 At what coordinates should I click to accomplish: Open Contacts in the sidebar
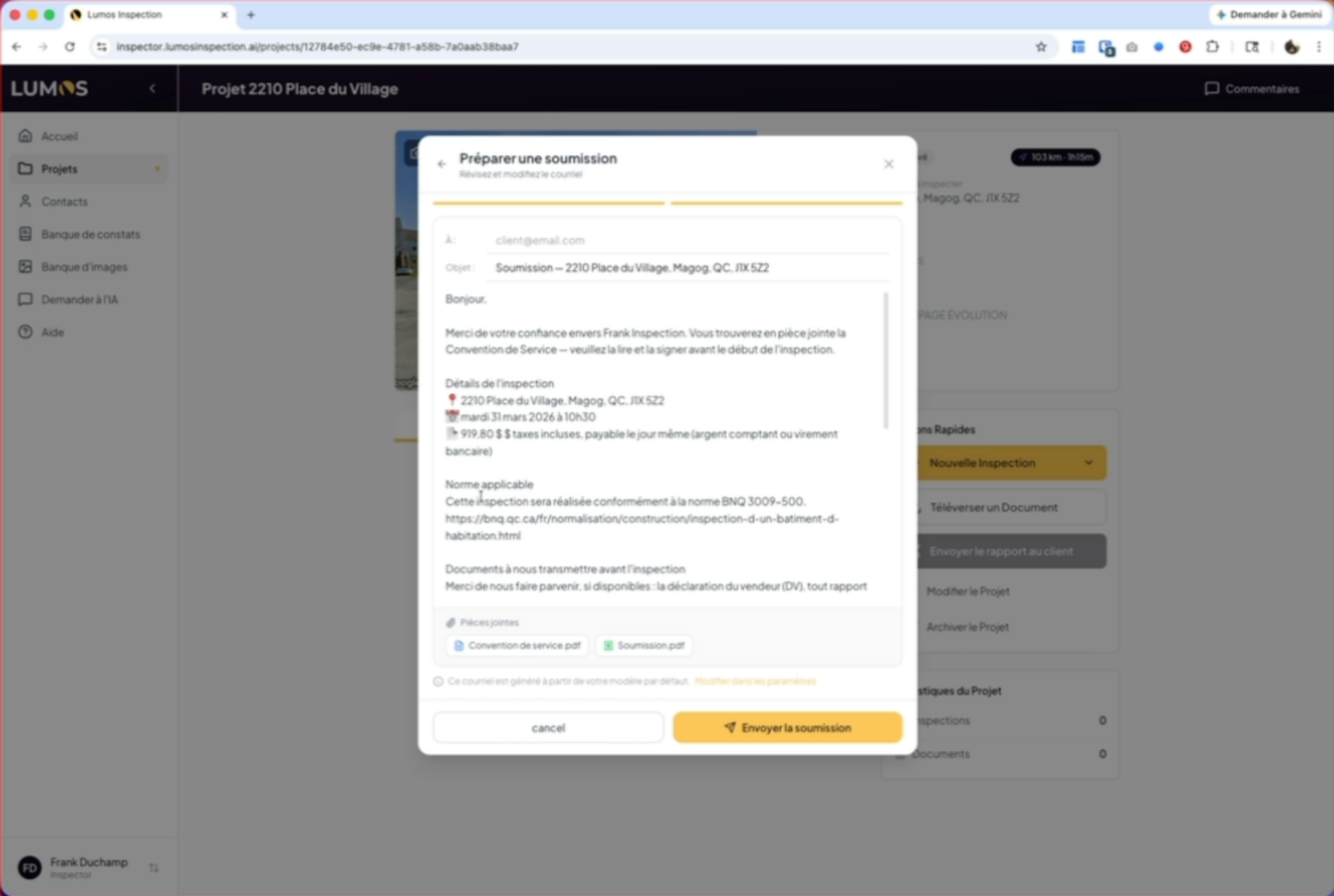(x=90, y=202)
